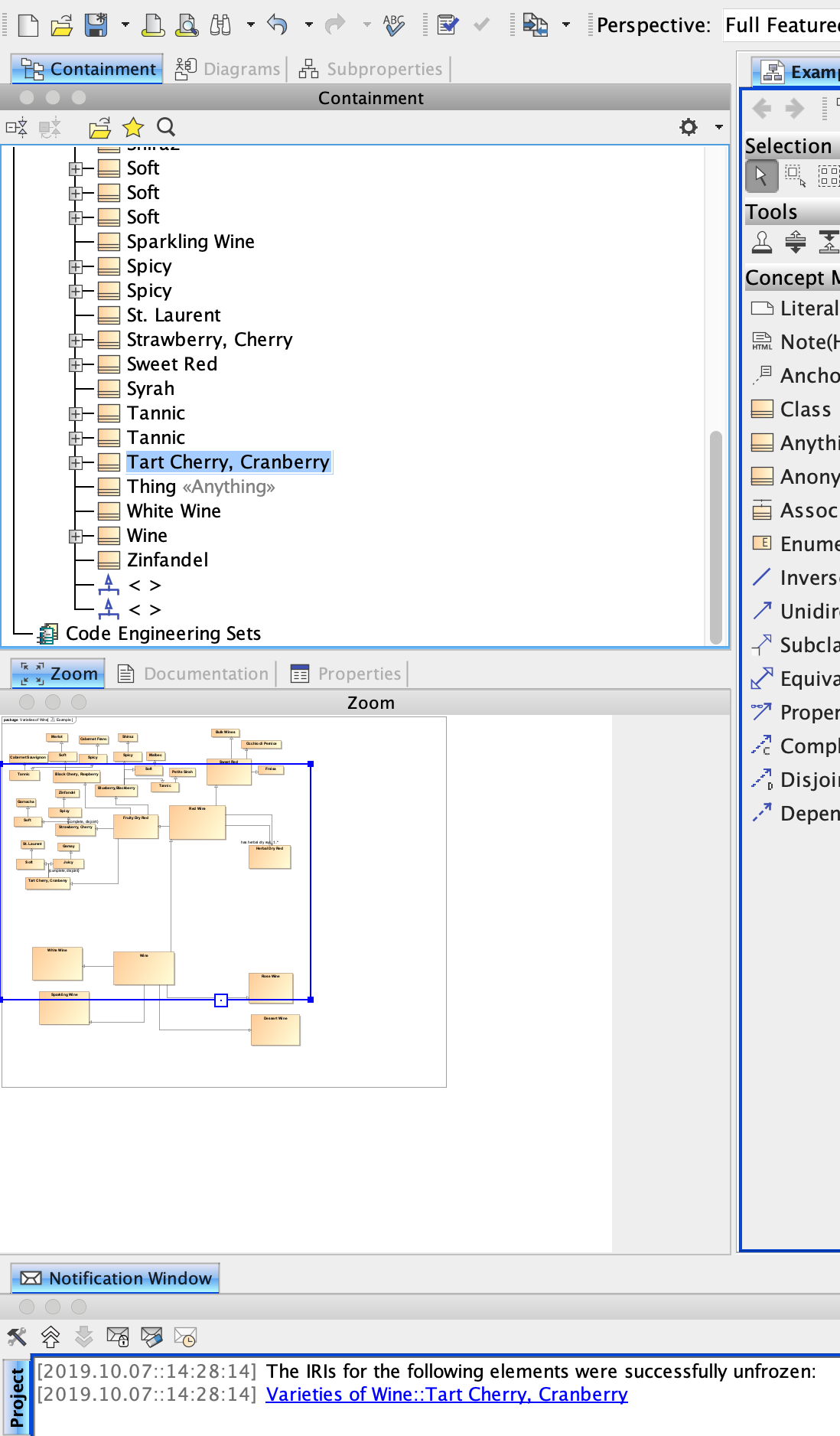Image resolution: width=840 pixels, height=1436 pixels.
Task: Click the favorites star icon
Action: pos(133,127)
